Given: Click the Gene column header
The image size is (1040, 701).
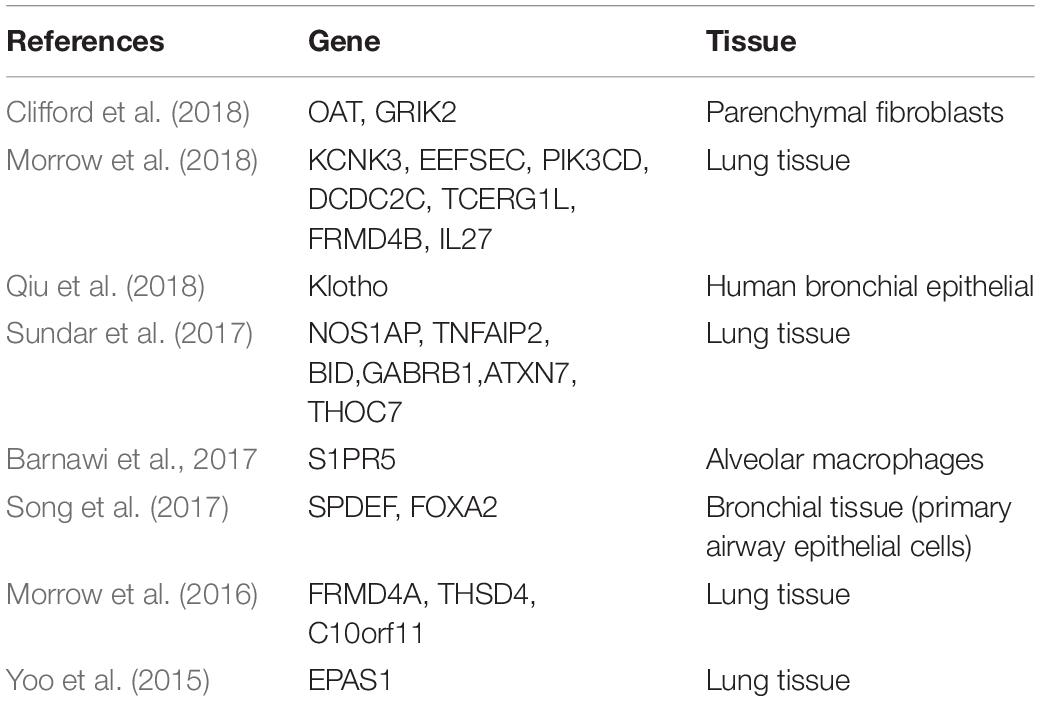Looking at the screenshot, I should (344, 41).
